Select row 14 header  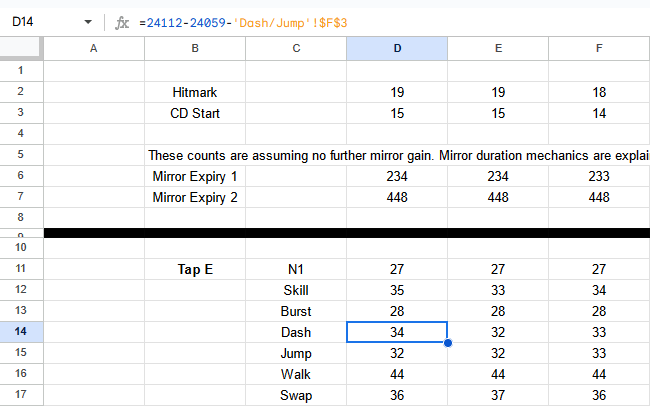pos(21,332)
